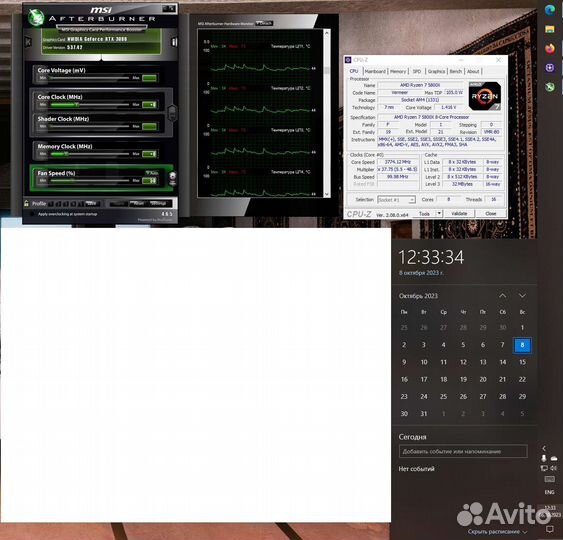Unlock the profile lock icon in Afterburner
This screenshot has width=563, height=540.
(27, 203)
